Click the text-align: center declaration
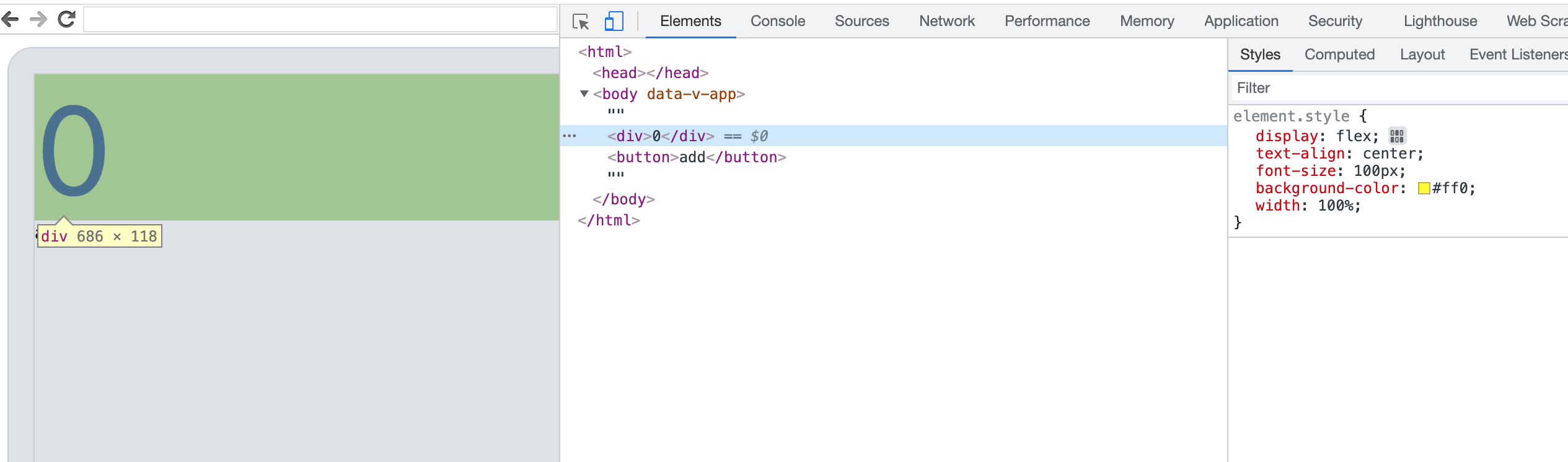1568x462 pixels. (1339, 154)
